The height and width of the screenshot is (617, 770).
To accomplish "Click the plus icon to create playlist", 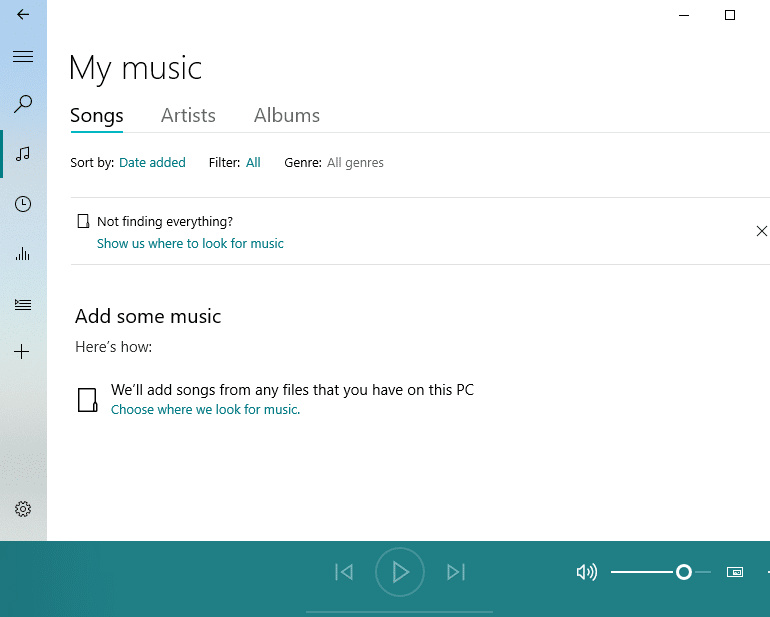I will 23,352.
